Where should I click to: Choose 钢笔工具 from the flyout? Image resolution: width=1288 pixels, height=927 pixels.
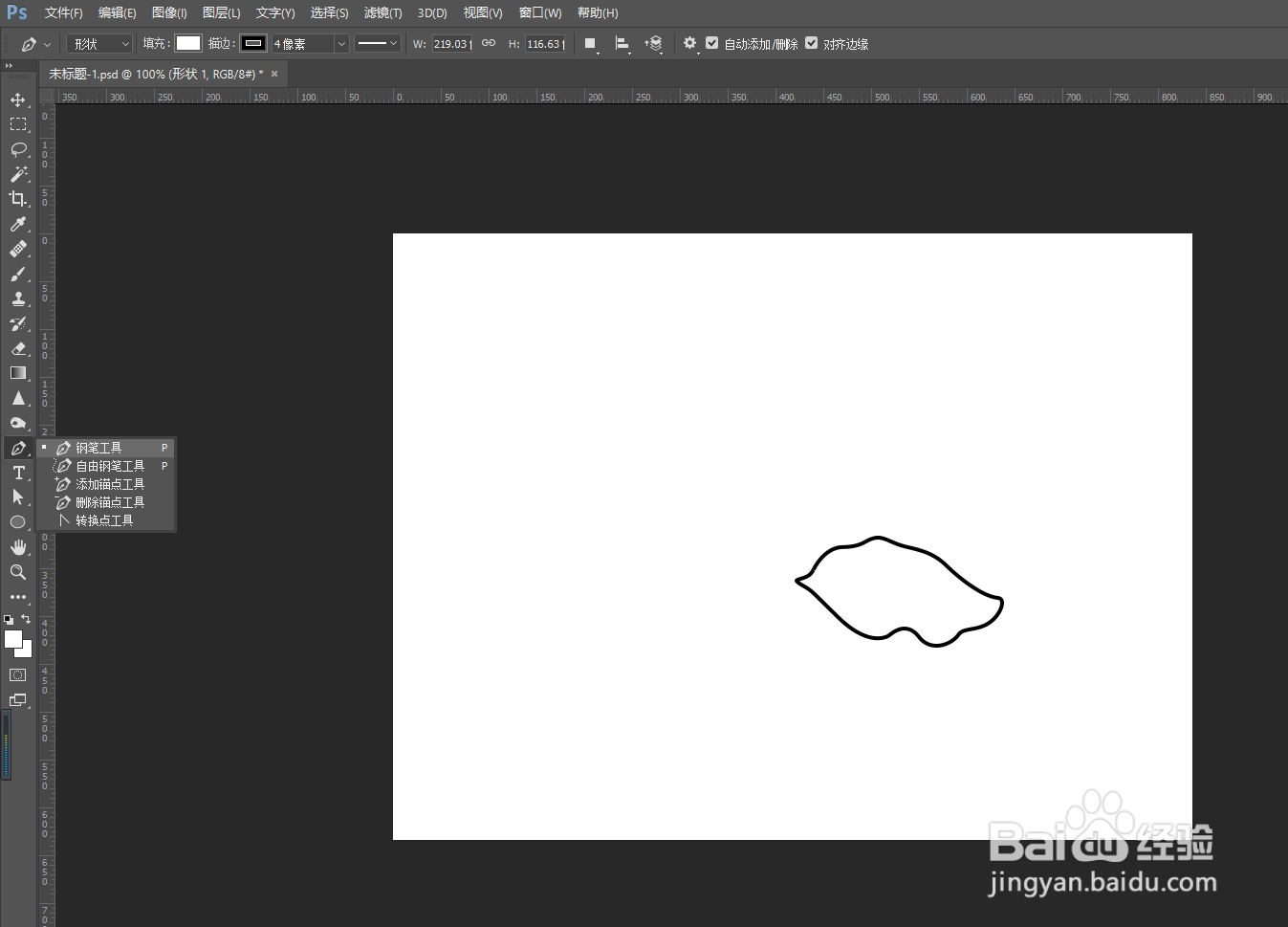[106, 448]
